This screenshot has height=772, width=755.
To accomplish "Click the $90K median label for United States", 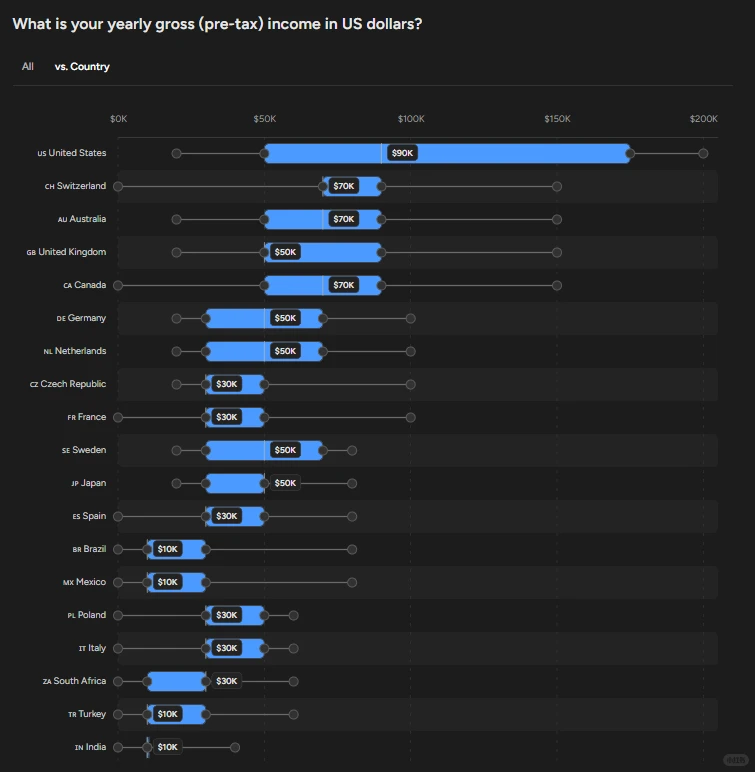I will [x=402, y=153].
